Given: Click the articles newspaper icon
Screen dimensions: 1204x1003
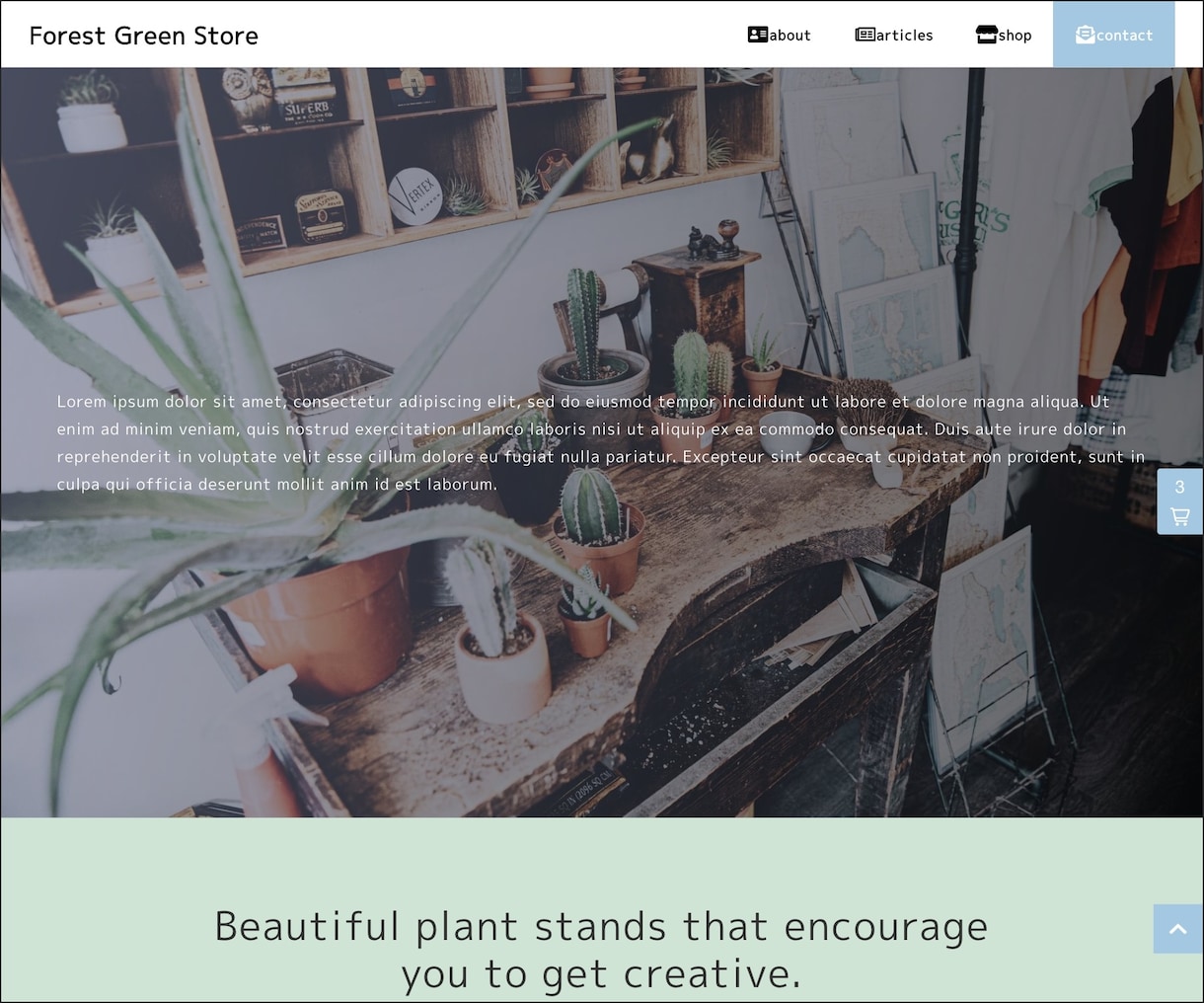Looking at the screenshot, I should [x=865, y=35].
